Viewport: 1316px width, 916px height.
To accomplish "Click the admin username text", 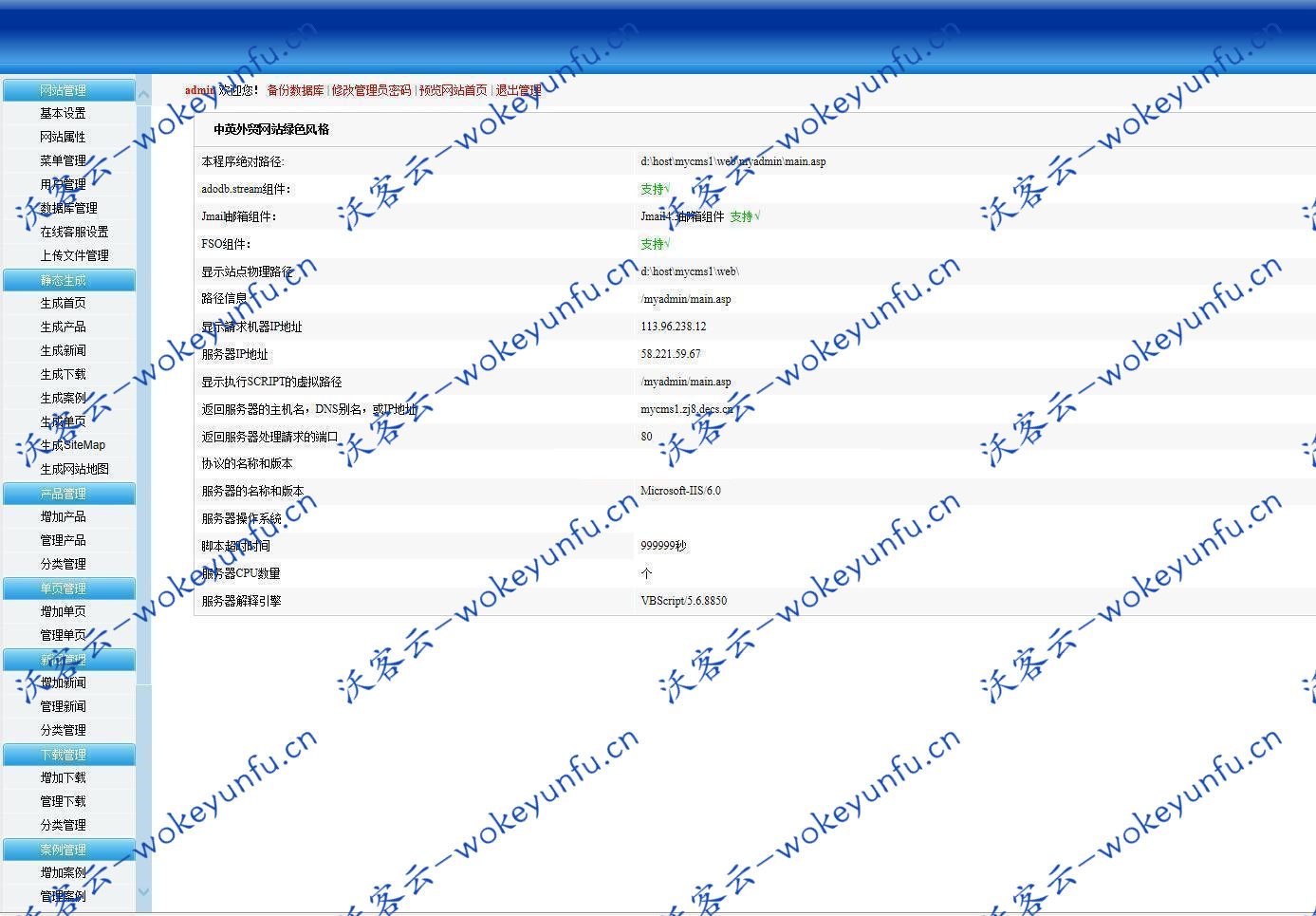I will (x=200, y=90).
